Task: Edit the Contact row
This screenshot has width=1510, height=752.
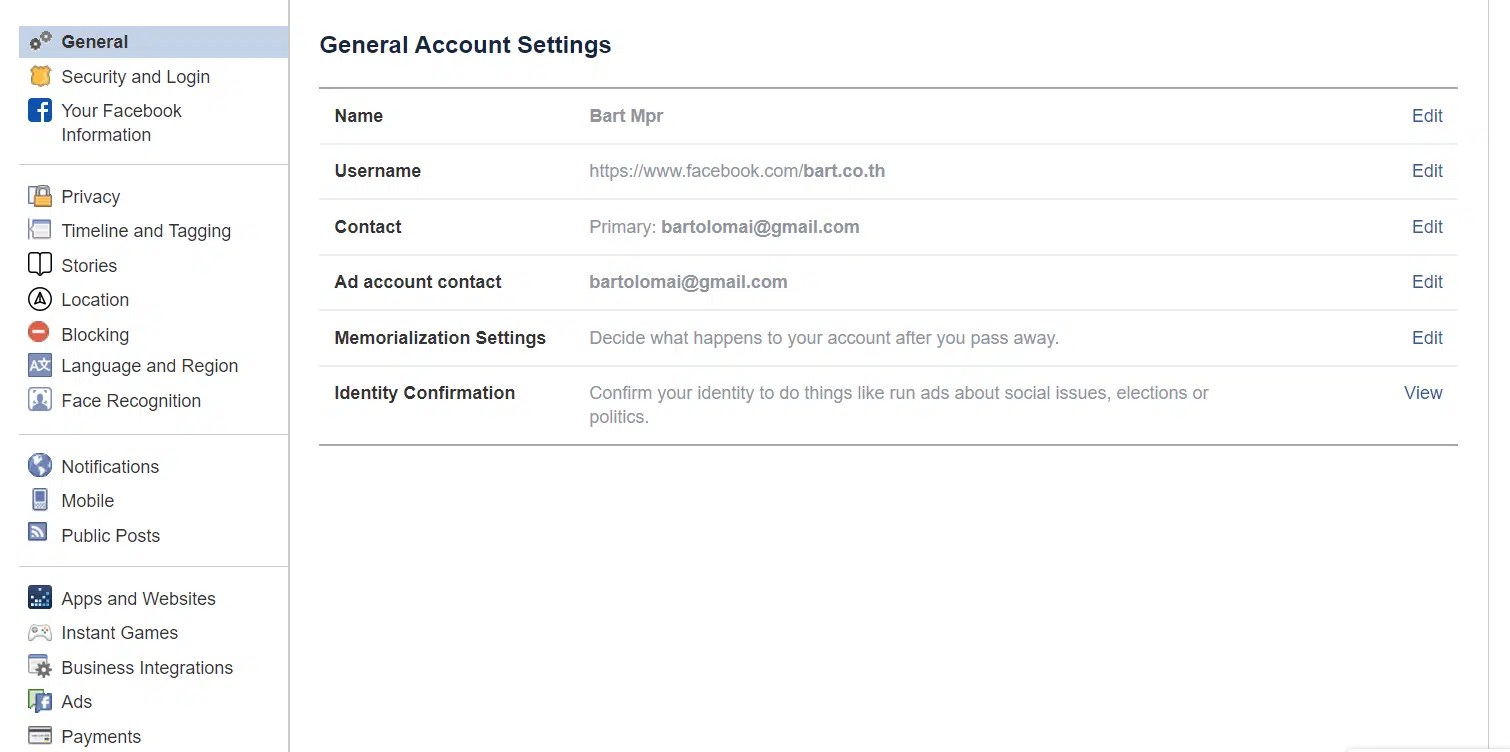Action: point(1427,227)
